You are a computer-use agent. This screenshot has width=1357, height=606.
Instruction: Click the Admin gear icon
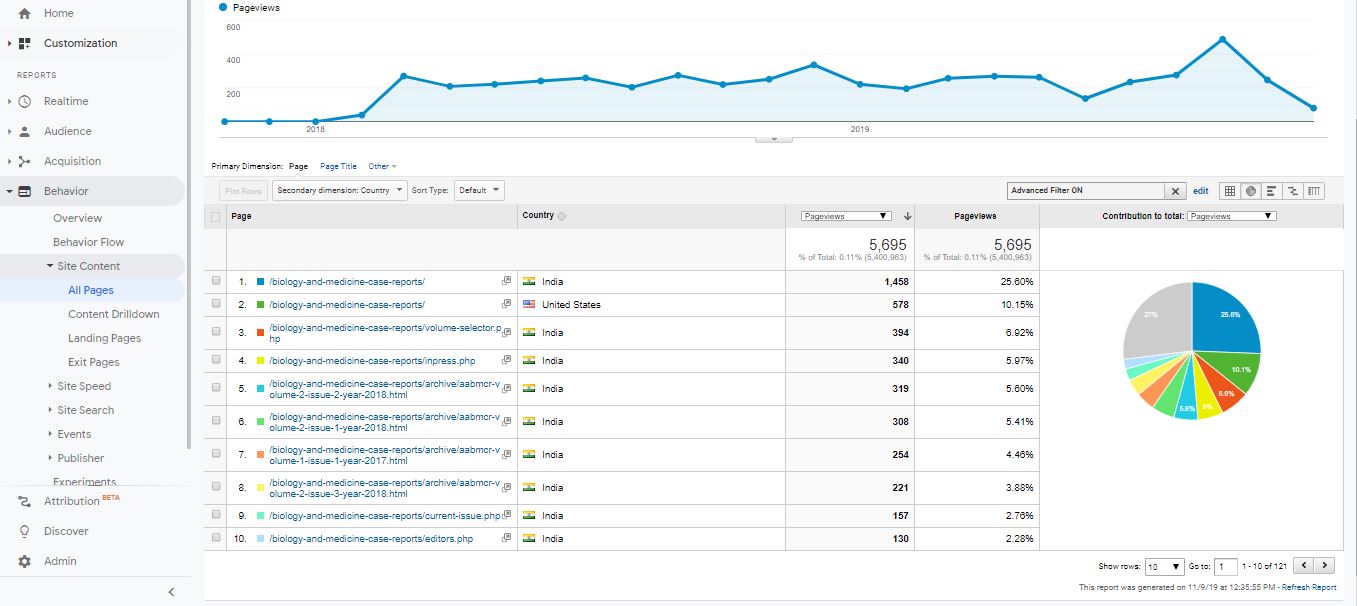(x=25, y=561)
